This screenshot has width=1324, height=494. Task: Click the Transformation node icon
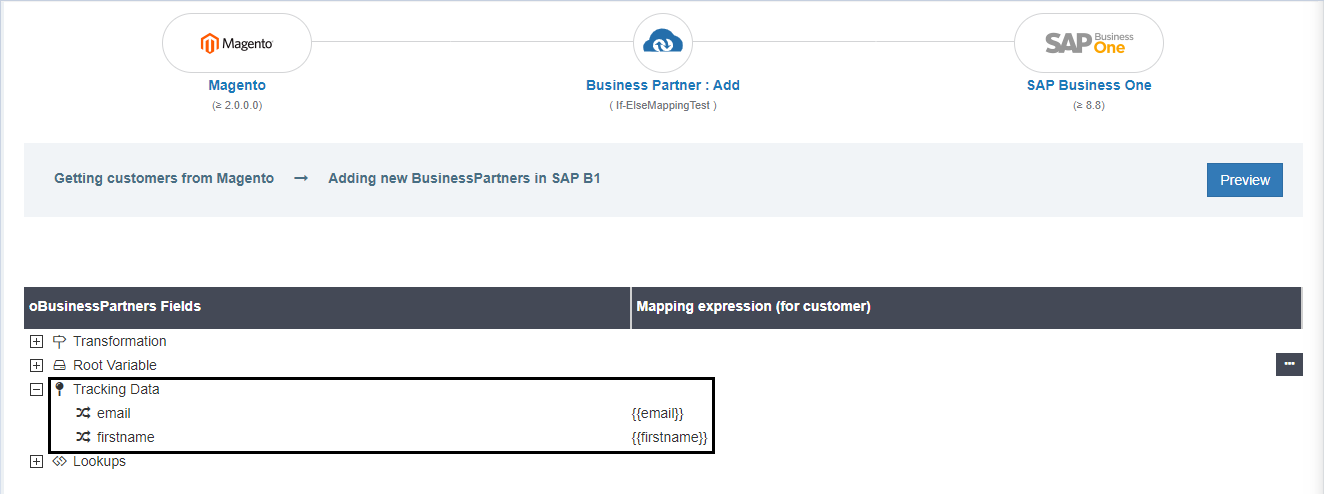click(59, 342)
